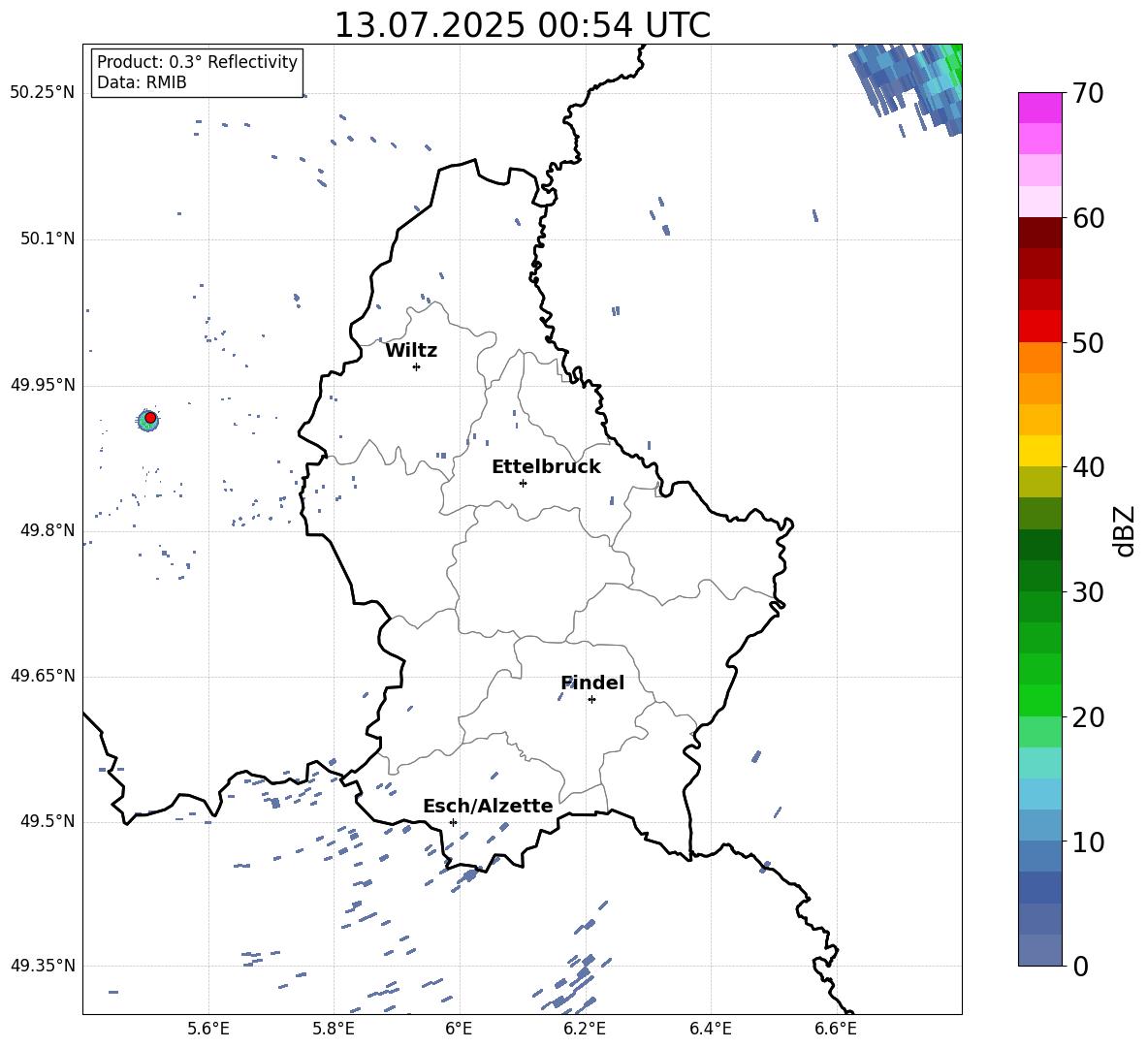Viewport: 1148px width, 1048px height.
Task: Click the 40 tick on the colorbar
Action: click(1088, 467)
